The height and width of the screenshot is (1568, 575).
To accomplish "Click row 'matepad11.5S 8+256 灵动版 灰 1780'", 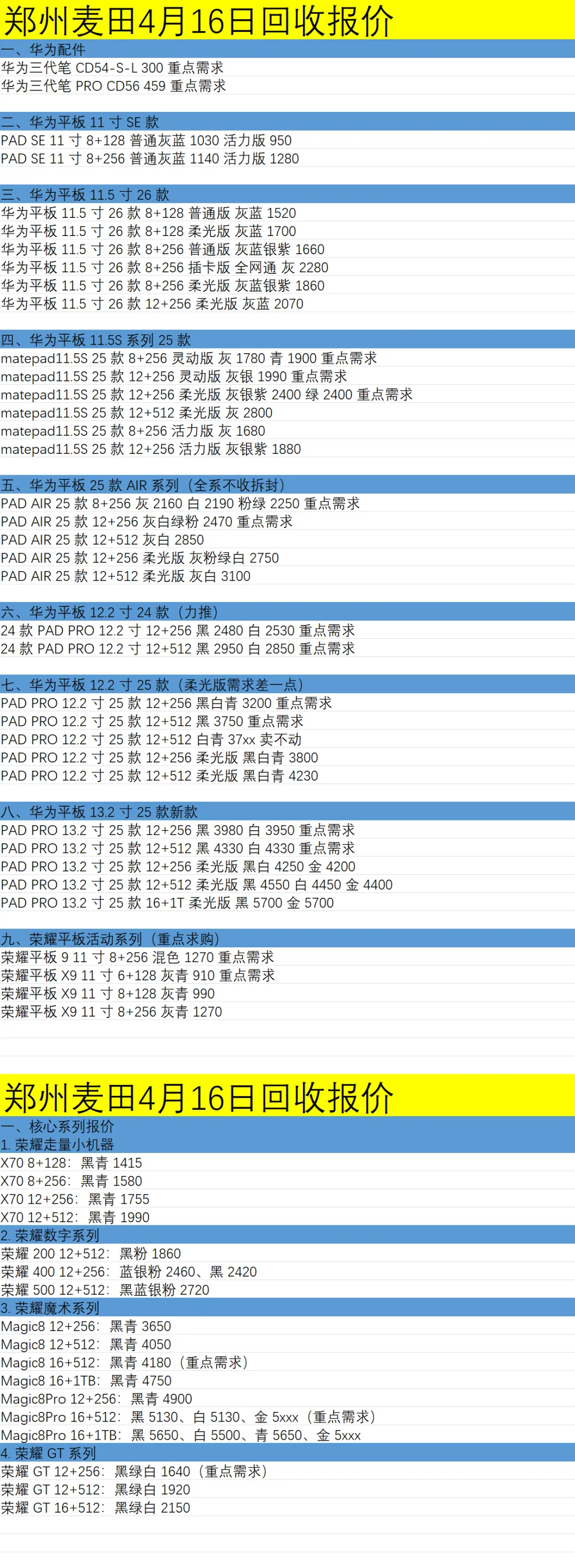I will point(287,358).
